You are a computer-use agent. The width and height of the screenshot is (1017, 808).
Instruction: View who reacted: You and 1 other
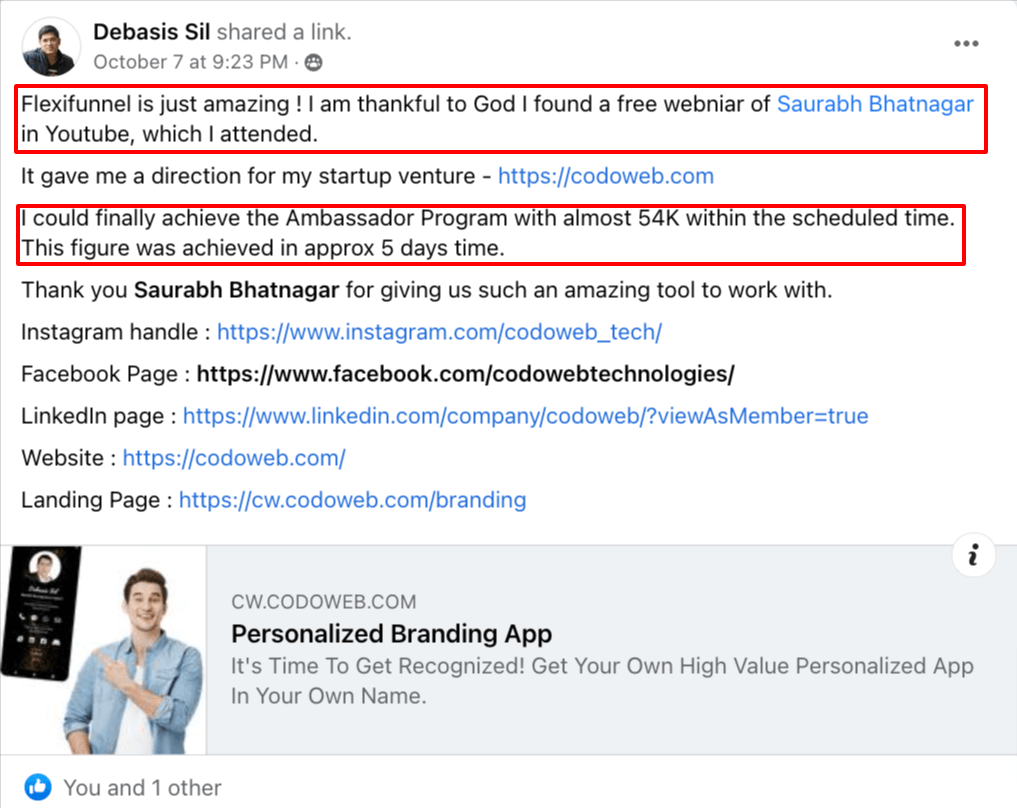tap(142, 787)
